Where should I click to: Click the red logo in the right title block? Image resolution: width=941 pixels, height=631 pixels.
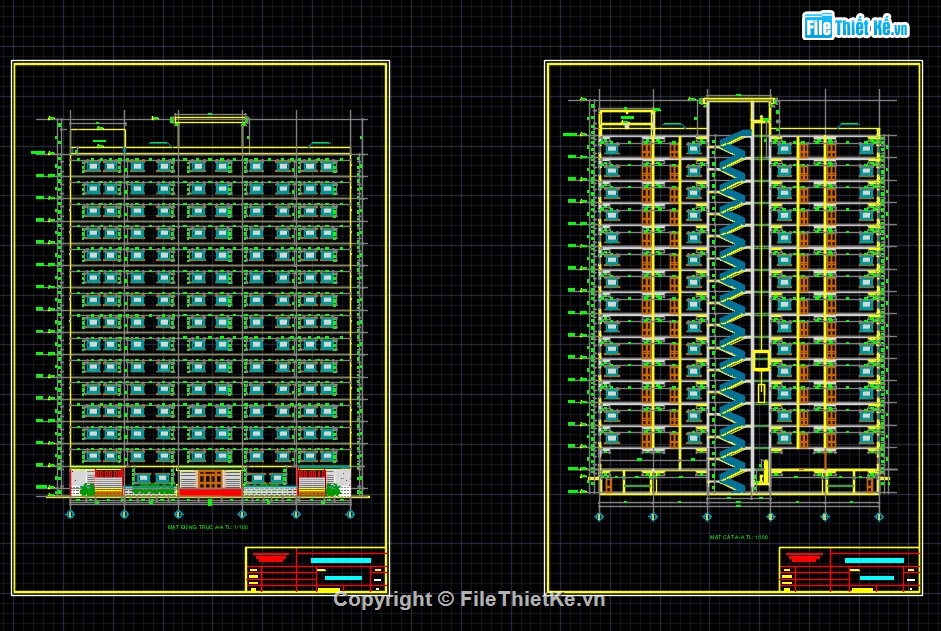[803, 558]
